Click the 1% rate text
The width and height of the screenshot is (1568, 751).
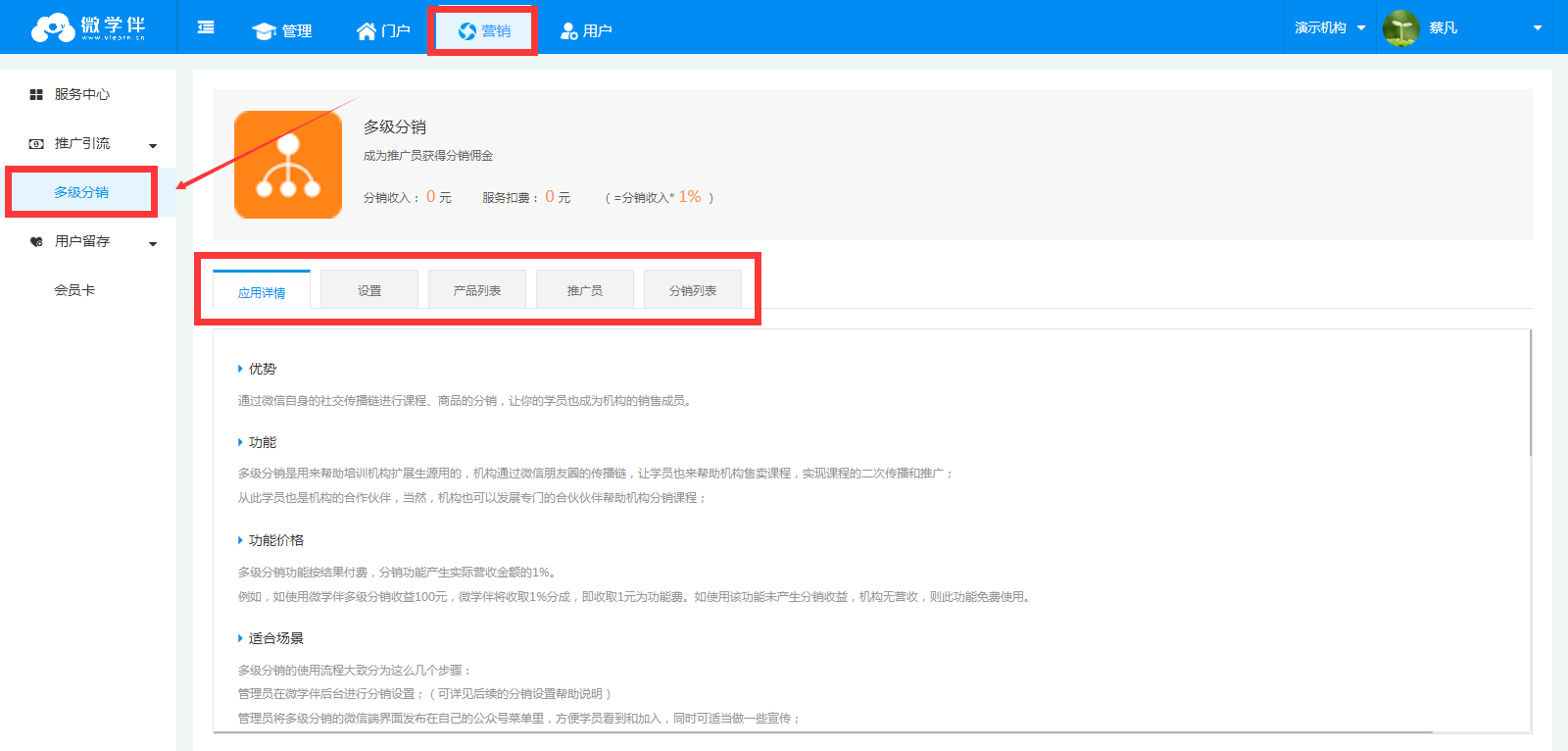point(690,196)
